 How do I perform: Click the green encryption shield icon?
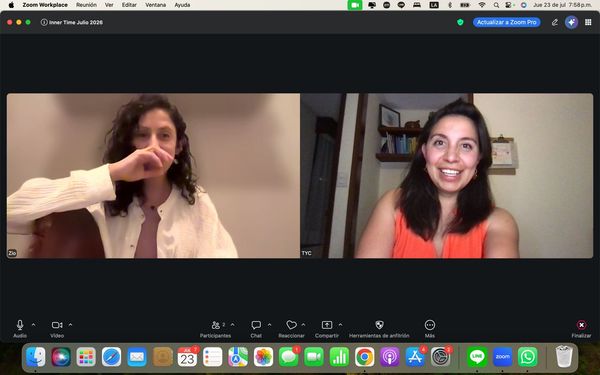460,22
